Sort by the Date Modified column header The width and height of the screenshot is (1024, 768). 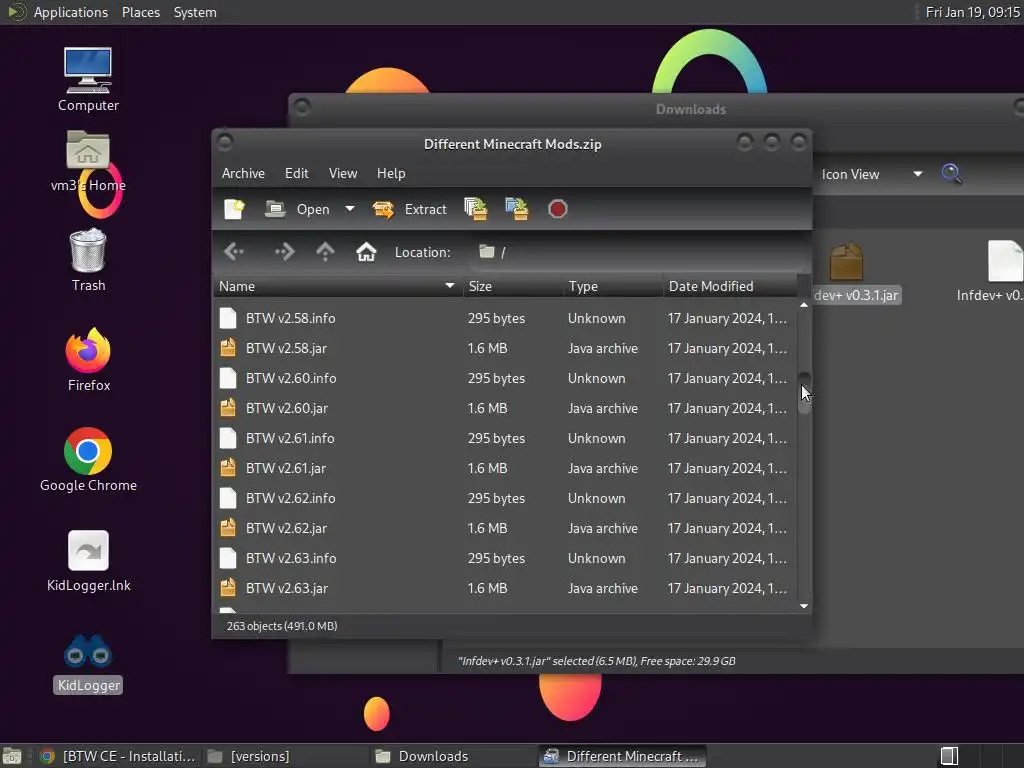click(730, 286)
